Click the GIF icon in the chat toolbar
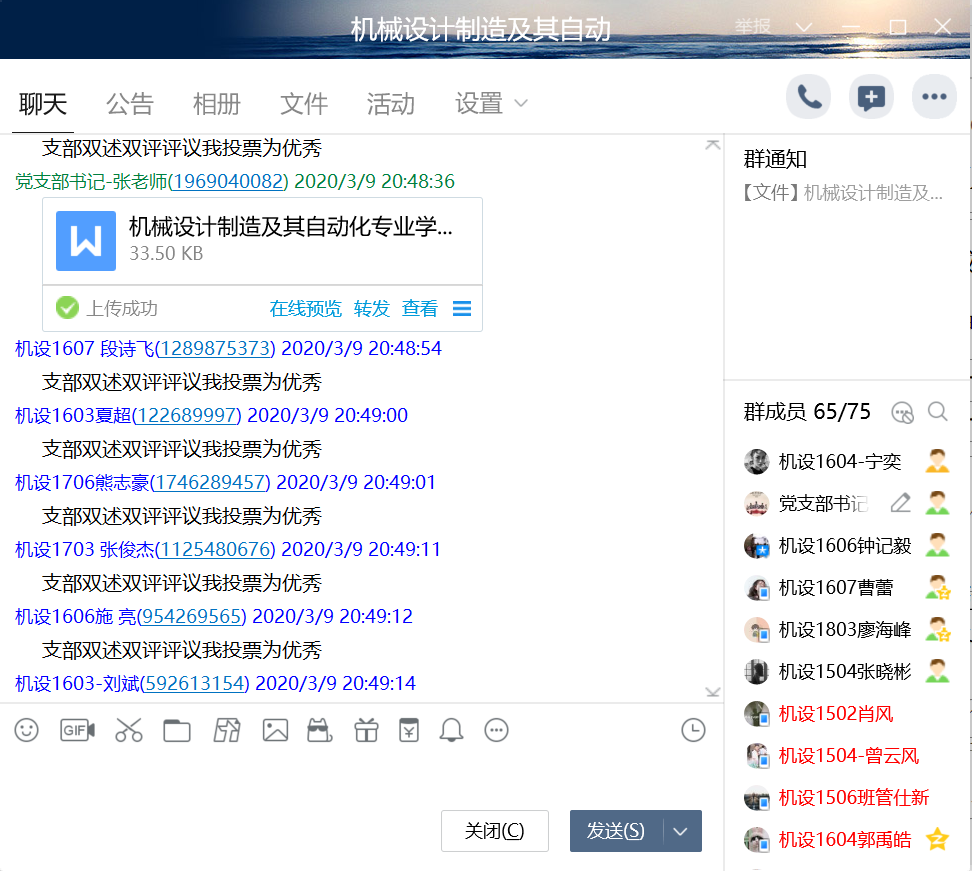This screenshot has height=871, width=972. 78,730
